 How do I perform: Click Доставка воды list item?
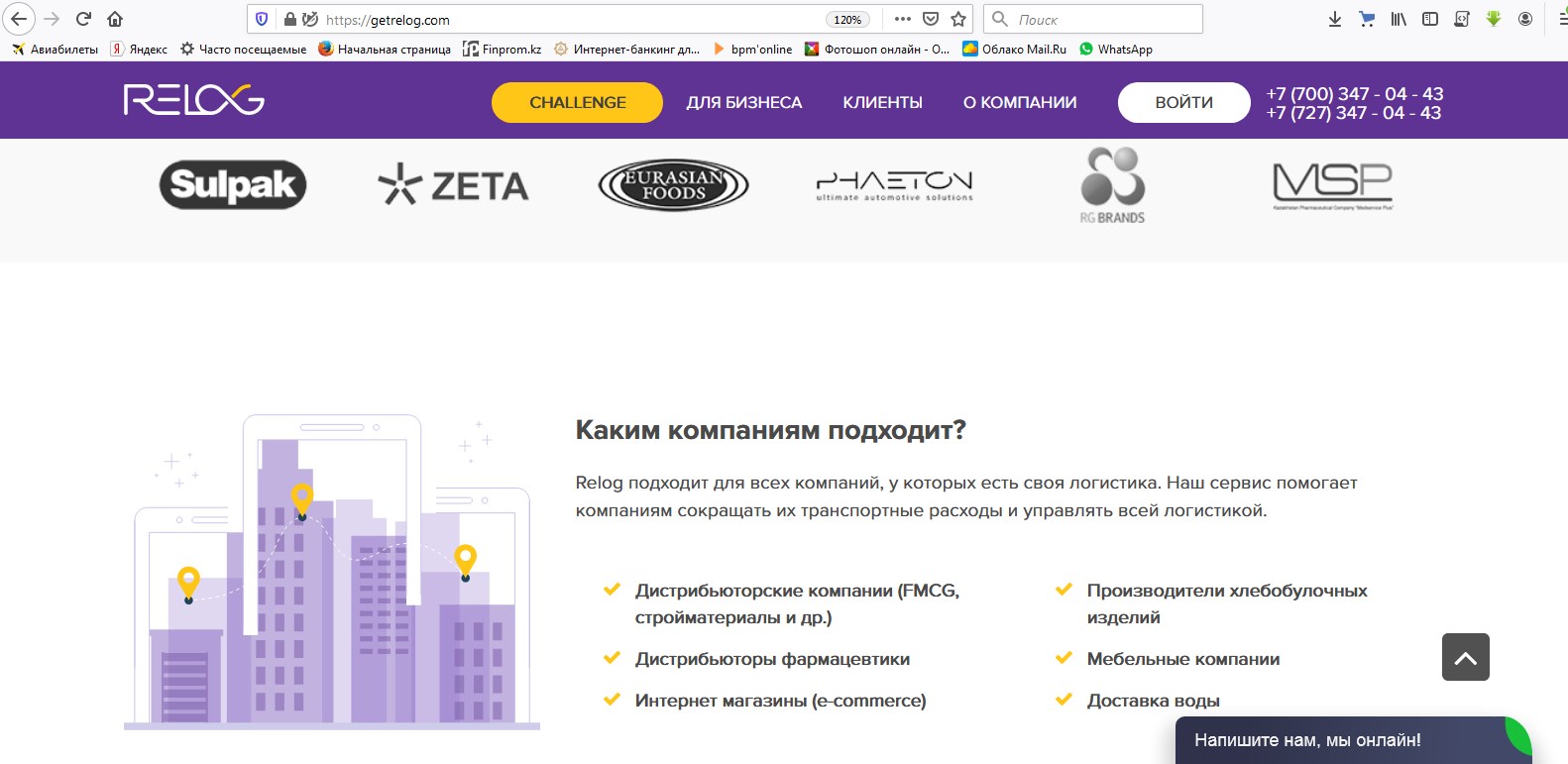(1153, 701)
